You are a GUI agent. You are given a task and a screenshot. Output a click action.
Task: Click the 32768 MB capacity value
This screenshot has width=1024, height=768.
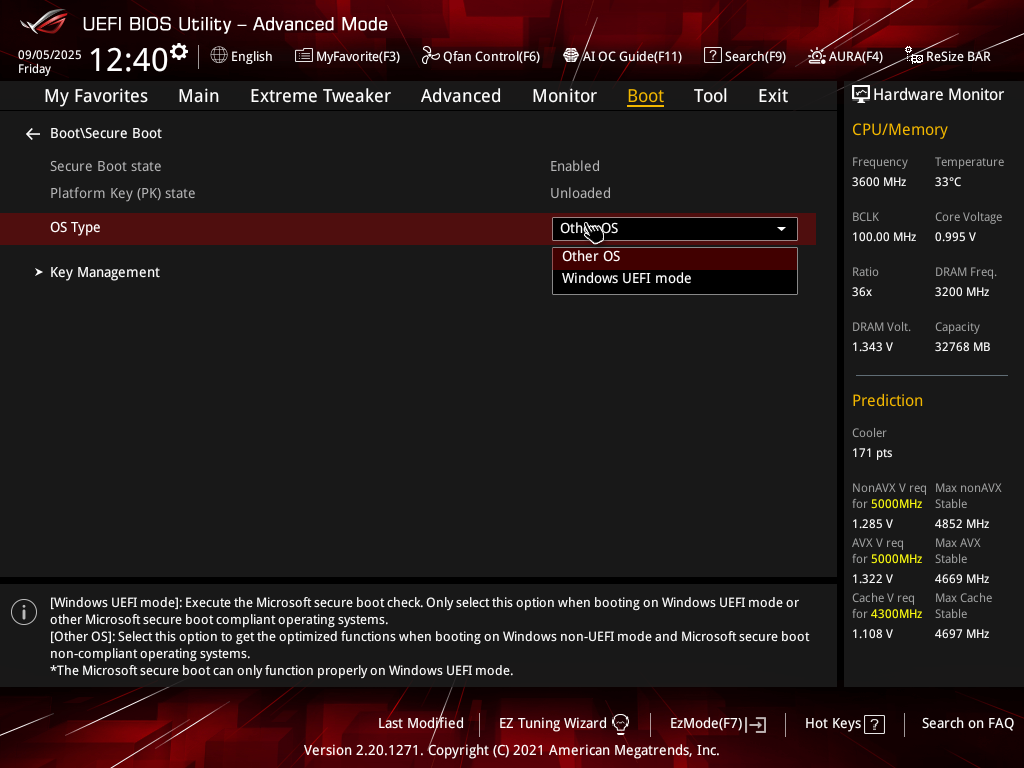coord(962,347)
